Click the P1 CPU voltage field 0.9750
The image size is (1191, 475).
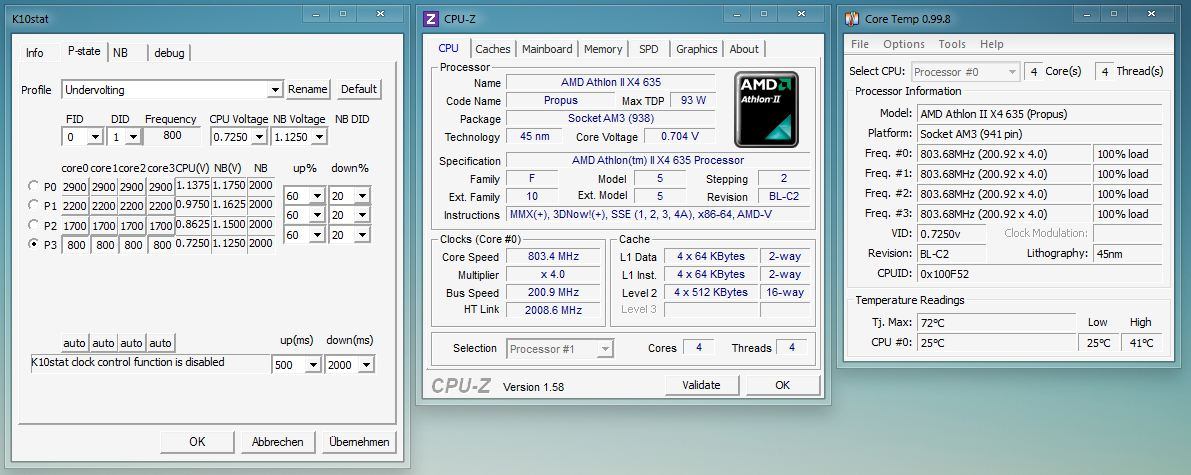[193, 205]
